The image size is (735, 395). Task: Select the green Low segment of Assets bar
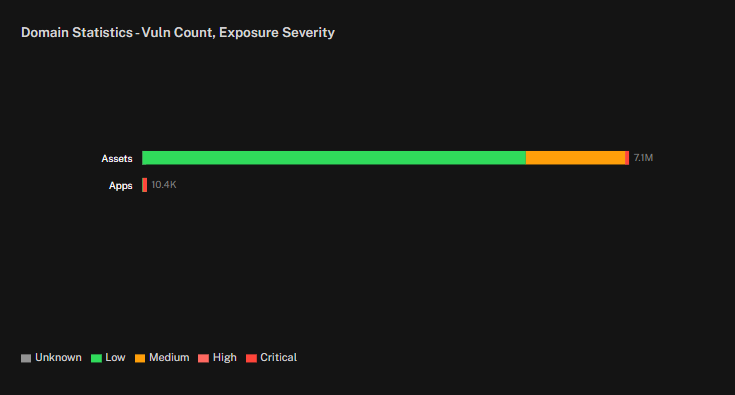point(334,158)
